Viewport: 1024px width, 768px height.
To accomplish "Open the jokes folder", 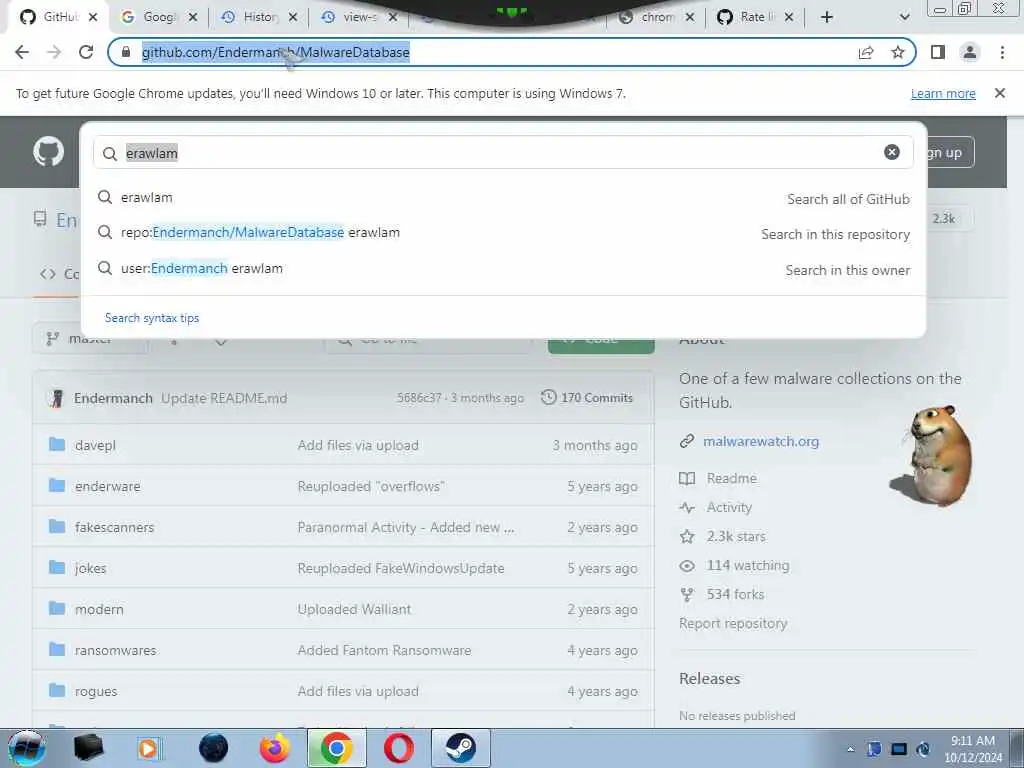I will [90, 568].
